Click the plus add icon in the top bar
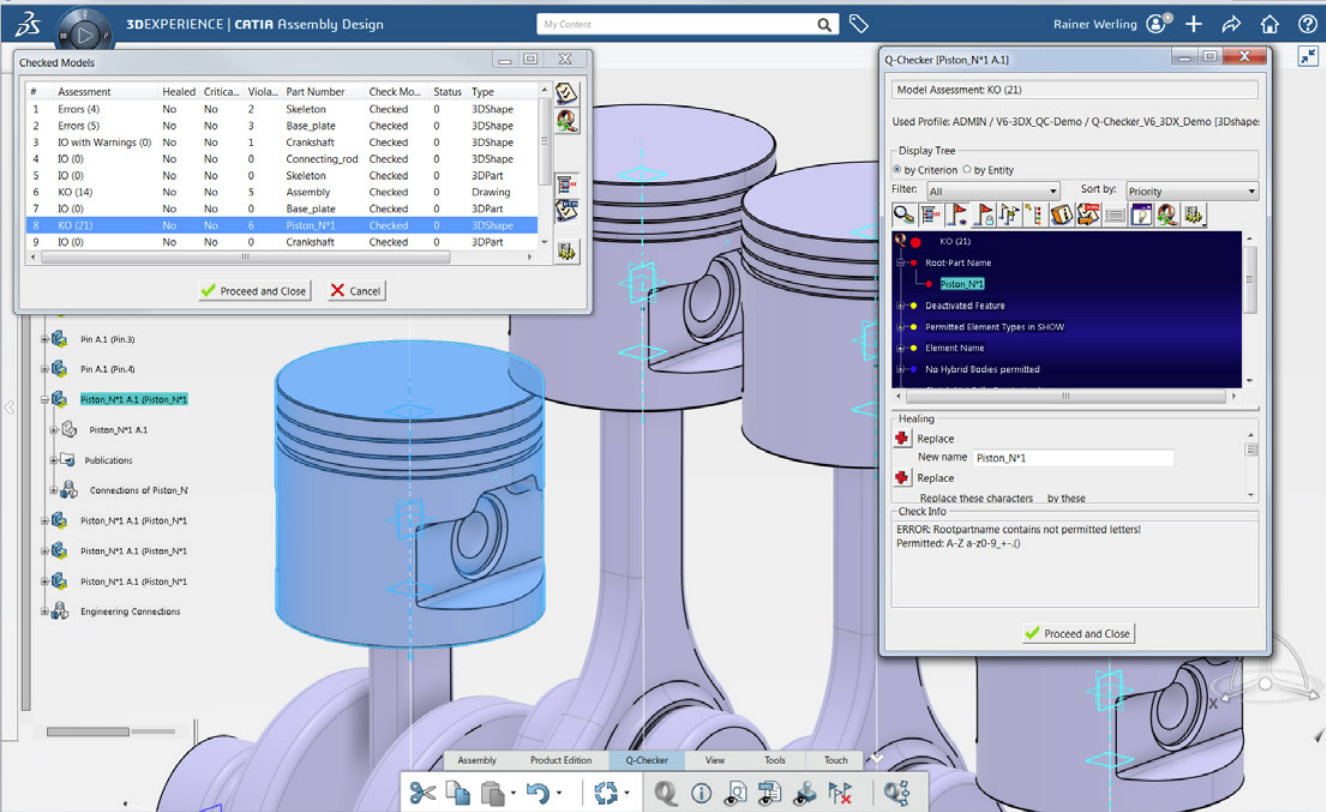 pyautogui.click(x=1194, y=23)
